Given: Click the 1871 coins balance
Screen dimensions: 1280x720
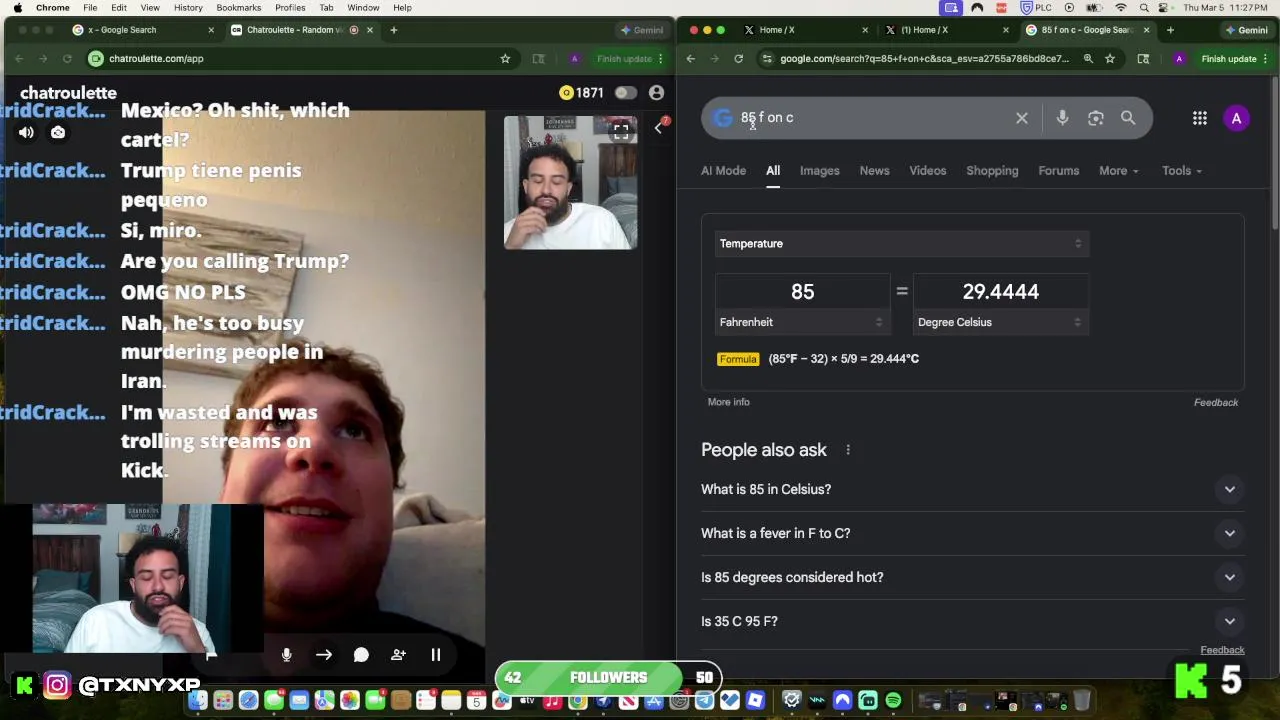Looking at the screenshot, I should pos(582,93).
